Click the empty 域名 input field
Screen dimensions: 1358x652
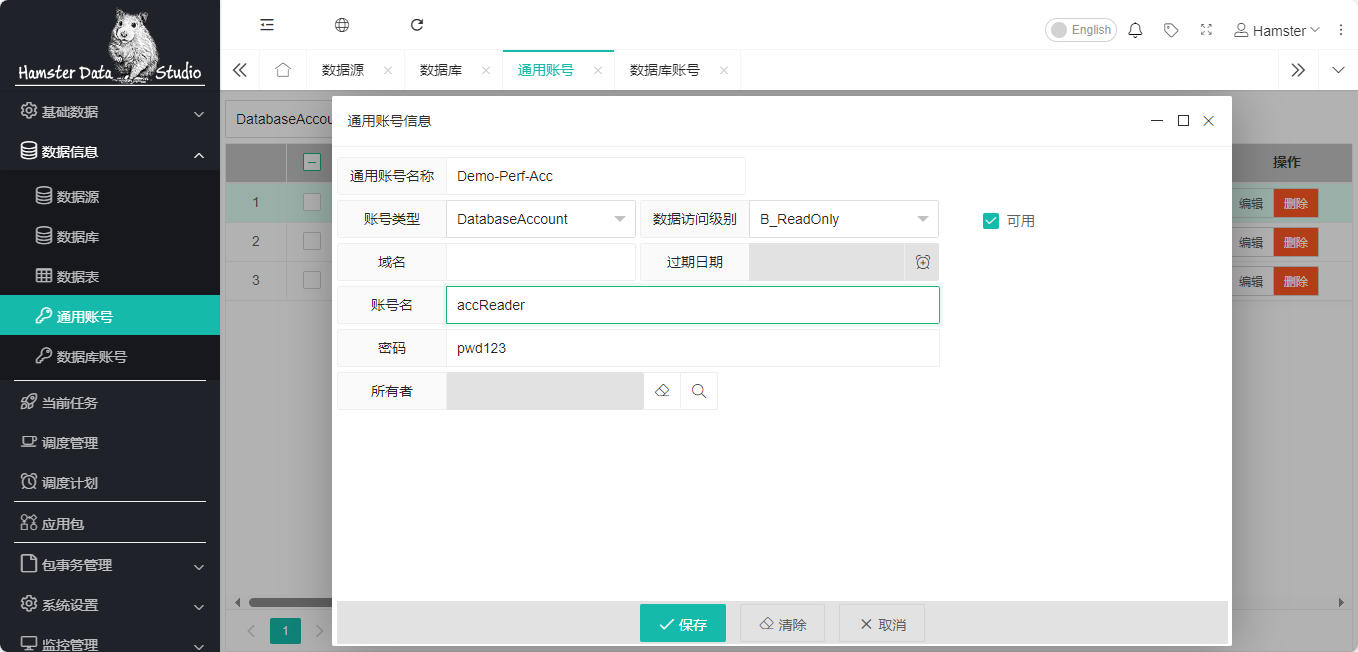[541, 262]
